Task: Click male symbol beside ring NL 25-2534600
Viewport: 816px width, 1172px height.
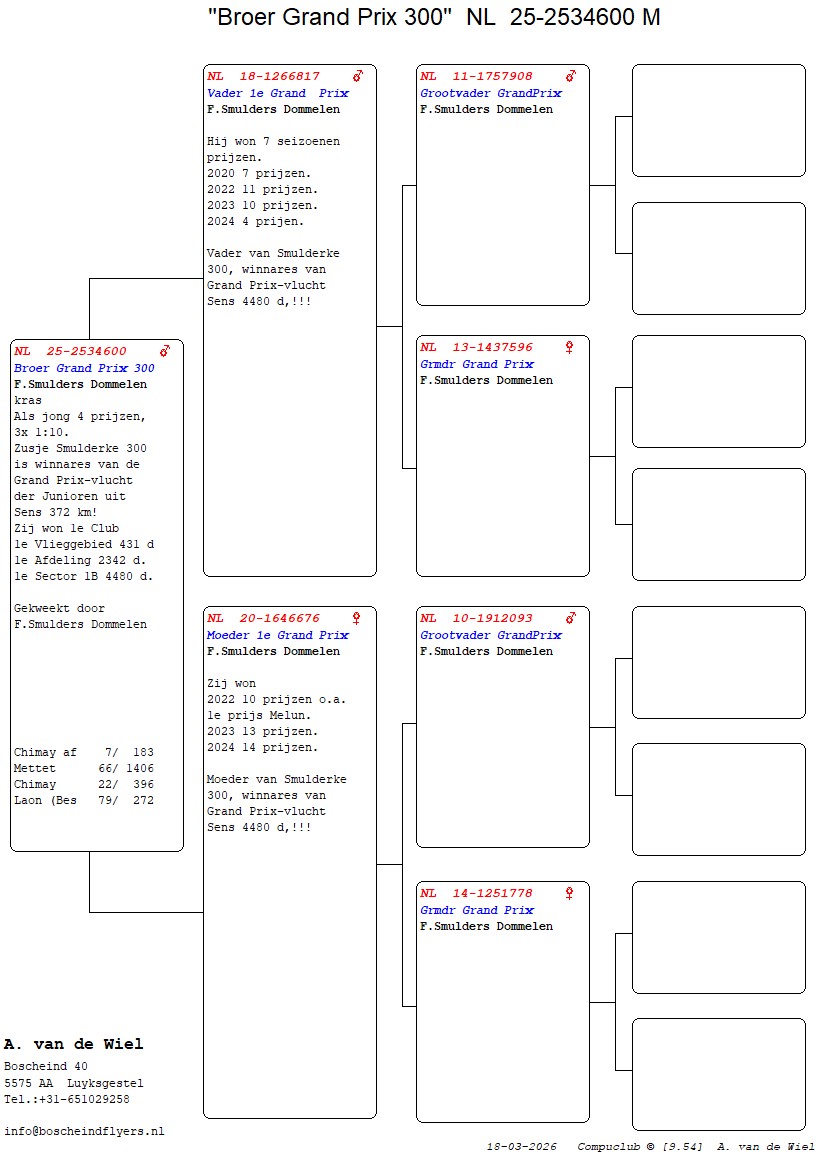Action: (x=165, y=351)
